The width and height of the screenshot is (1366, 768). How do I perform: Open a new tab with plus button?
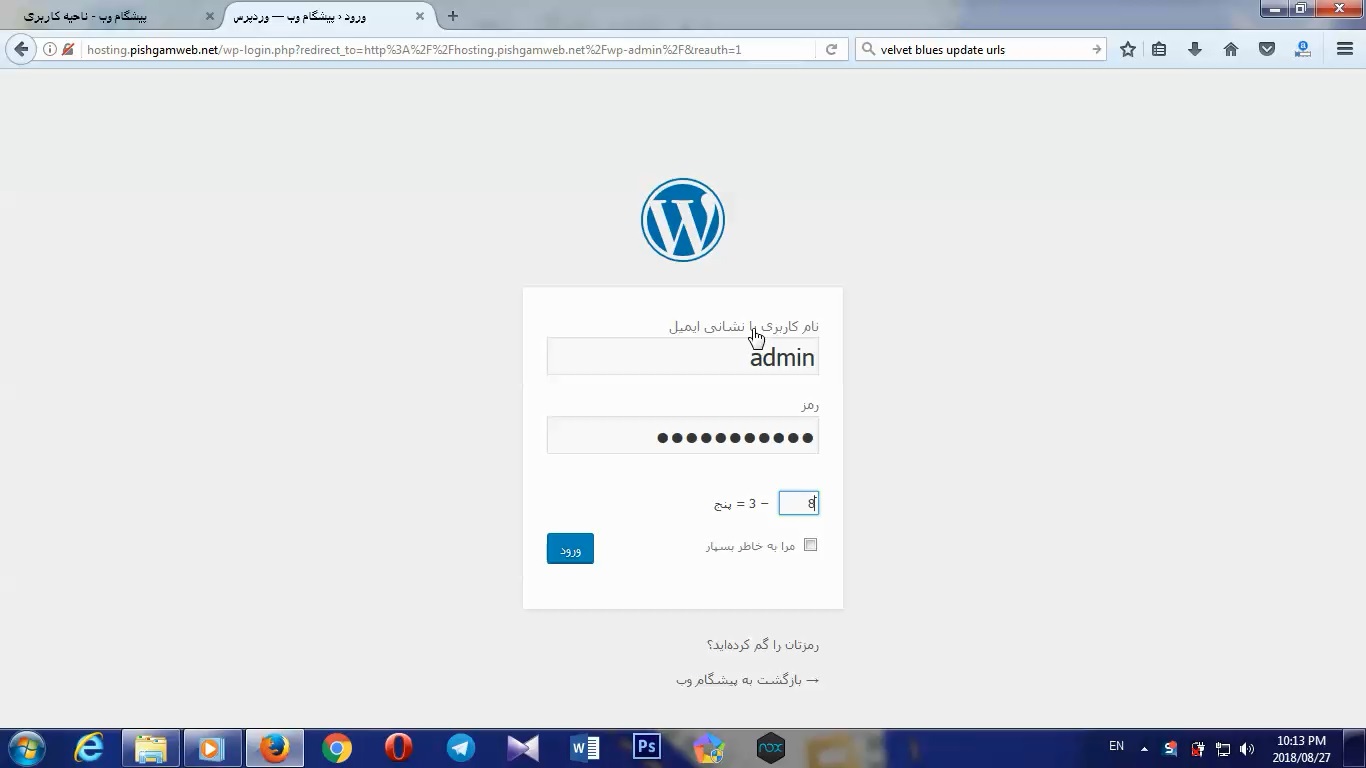click(x=453, y=16)
